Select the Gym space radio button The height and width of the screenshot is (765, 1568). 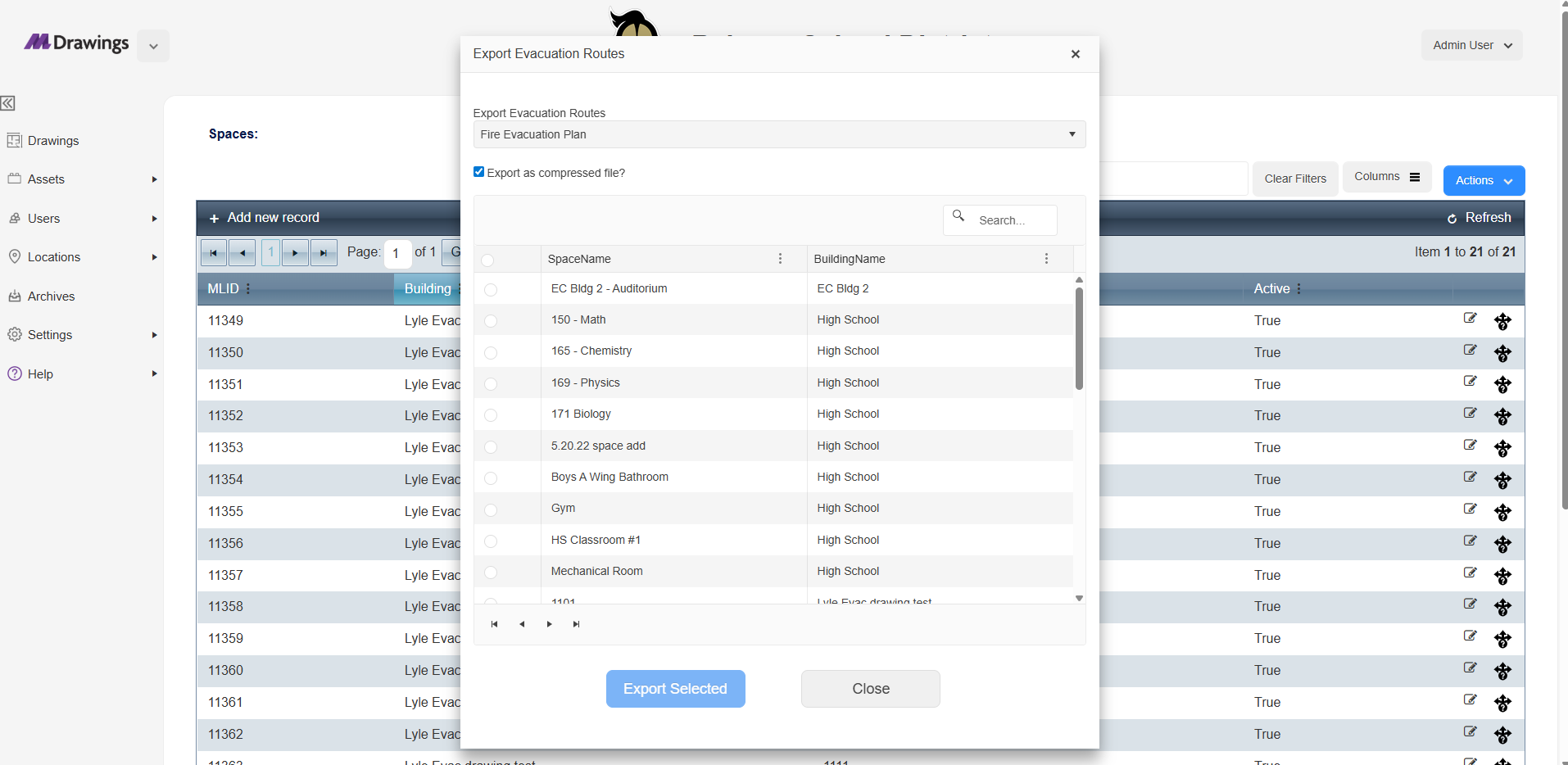(x=491, y=509)
